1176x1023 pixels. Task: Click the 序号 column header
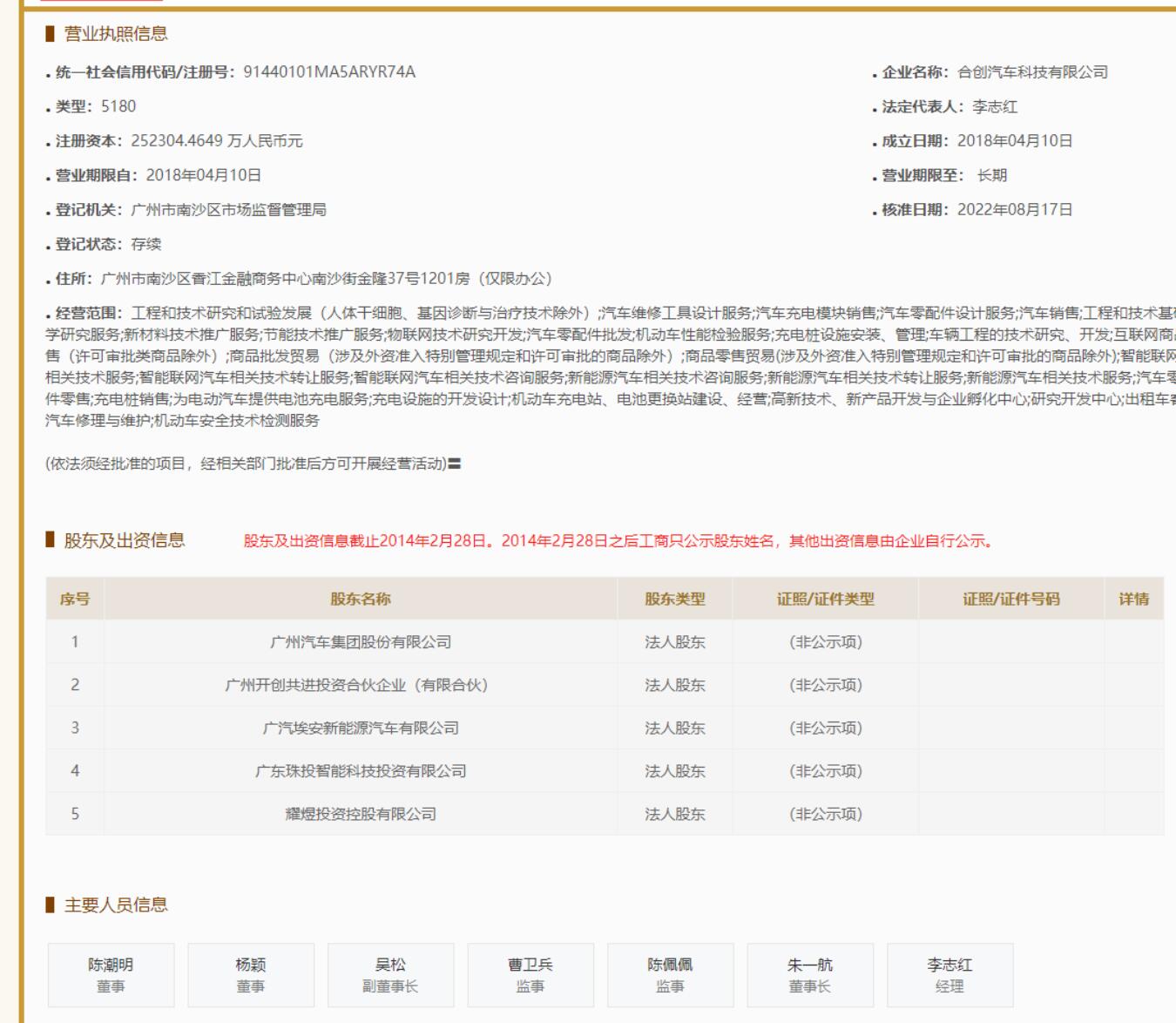click(75, 599)
